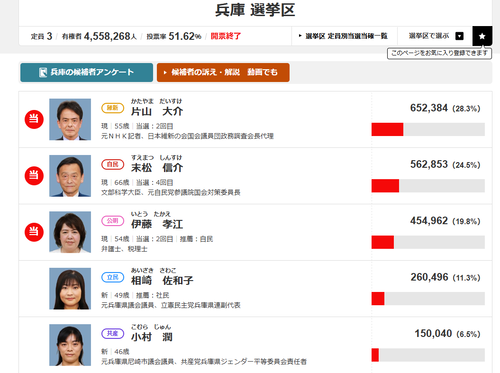The image size is (500, 373).
Task: Click the 自民 party badge
Action: point(113,164)
